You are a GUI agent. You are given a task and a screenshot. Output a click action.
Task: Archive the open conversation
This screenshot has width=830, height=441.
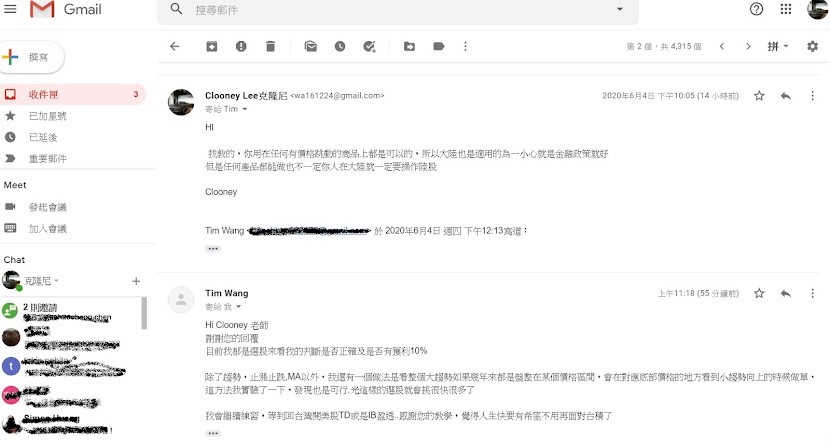point(211,47)
